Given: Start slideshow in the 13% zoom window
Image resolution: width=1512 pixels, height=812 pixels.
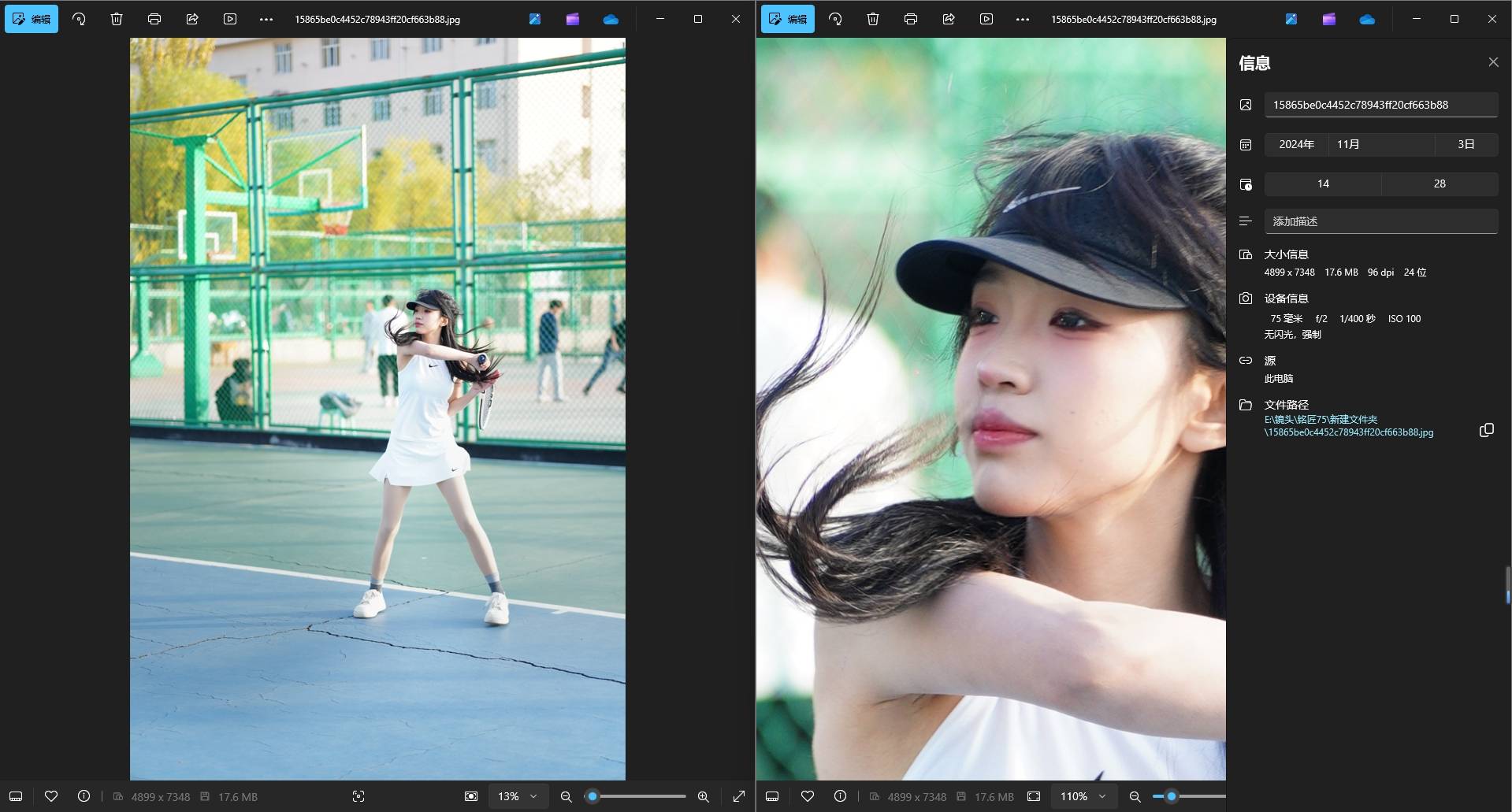Looking at the screenshot, I should click(230, 19).
